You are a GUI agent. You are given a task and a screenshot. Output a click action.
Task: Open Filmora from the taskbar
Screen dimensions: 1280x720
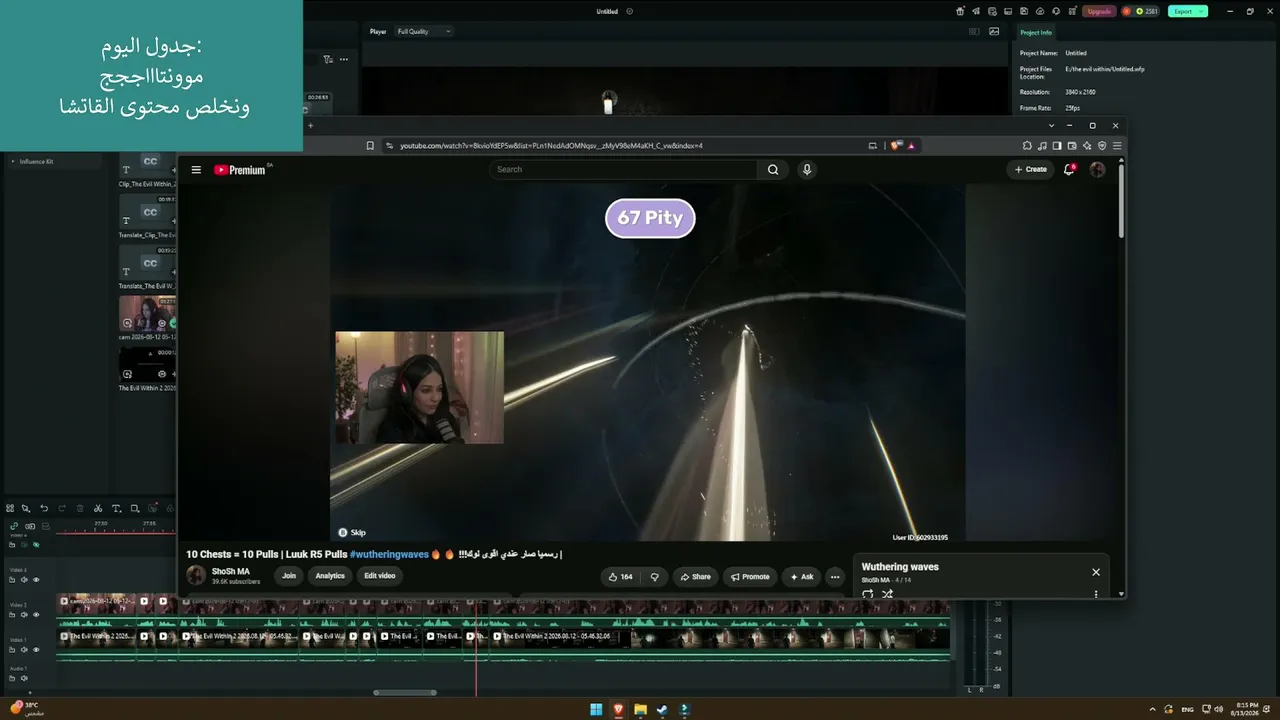(684, 710)
